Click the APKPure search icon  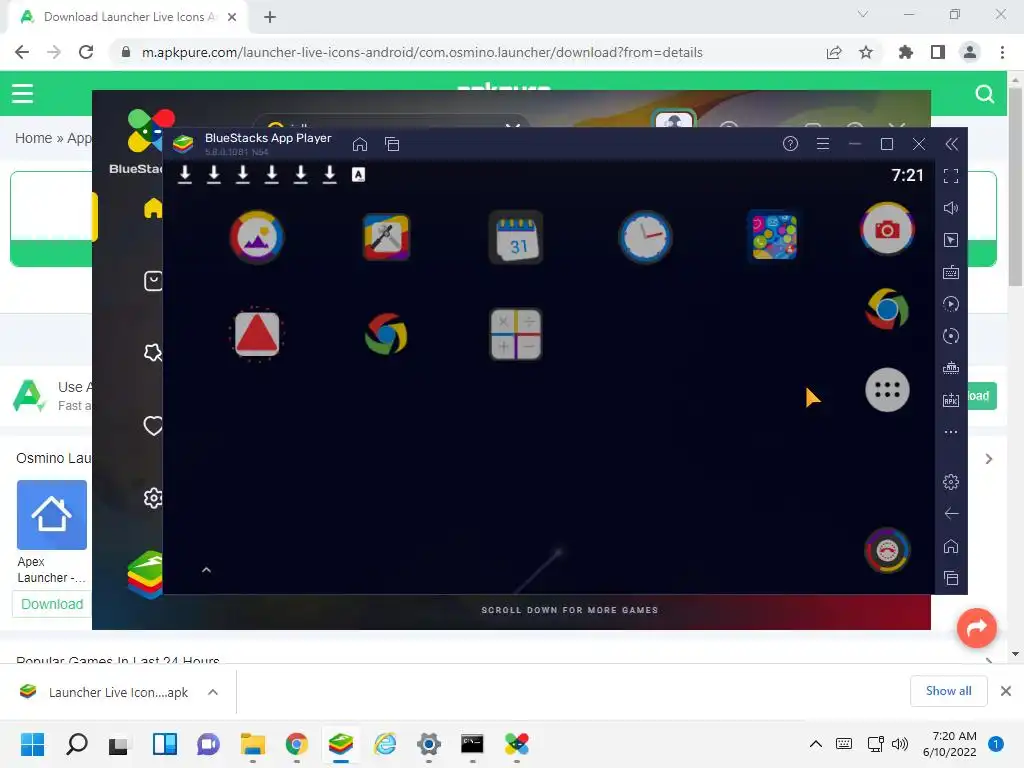[x=984, y=94]
